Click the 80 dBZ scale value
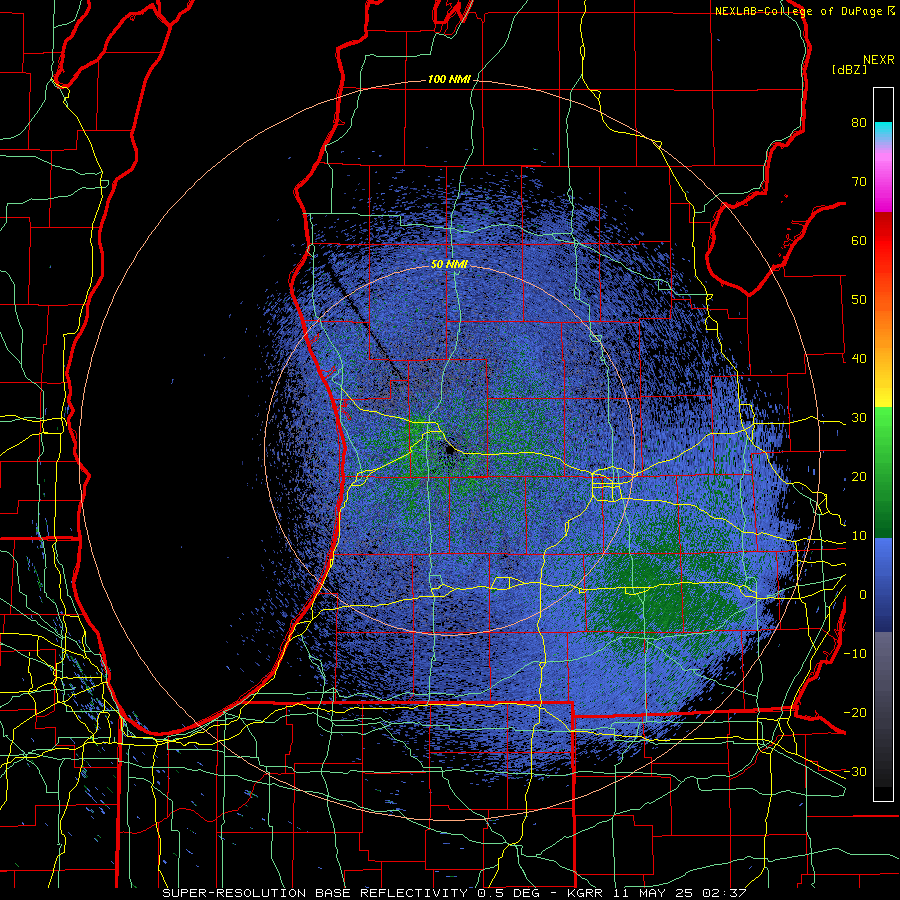 (859, 123)
